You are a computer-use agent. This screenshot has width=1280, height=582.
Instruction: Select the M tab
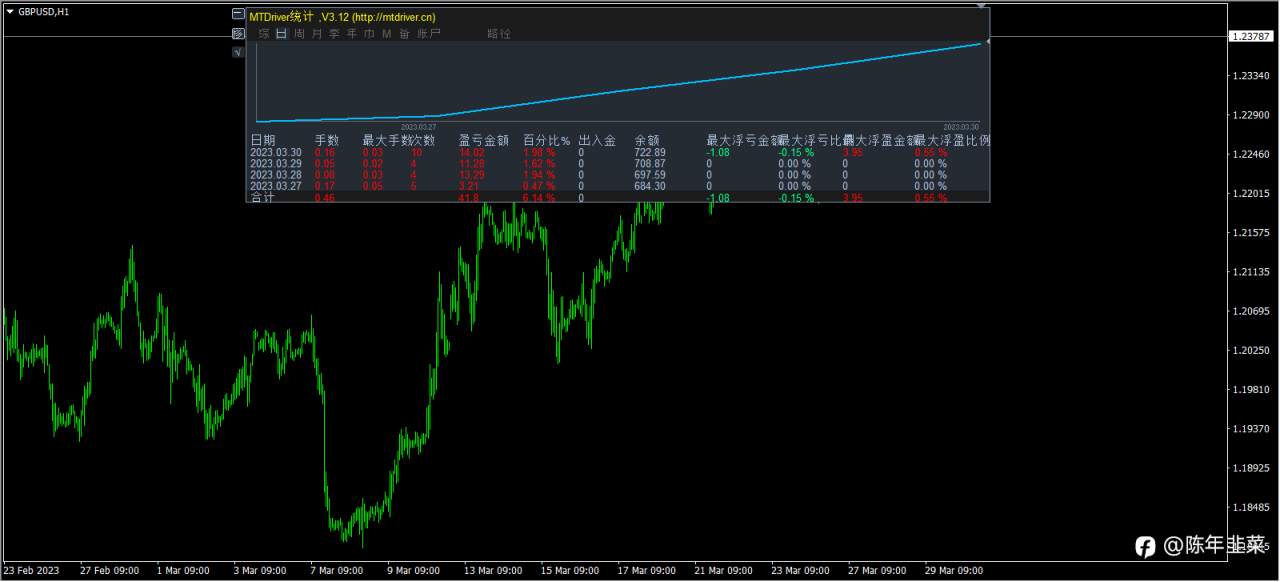[387, 34]
